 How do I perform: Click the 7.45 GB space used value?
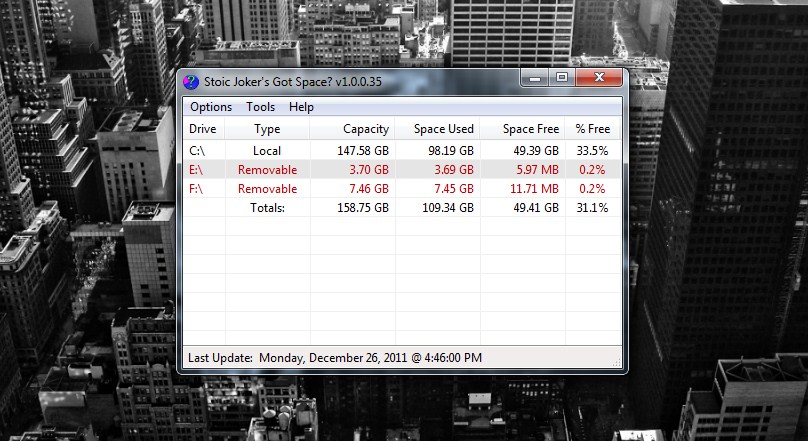pyautogui.click(x=454, y=189)
